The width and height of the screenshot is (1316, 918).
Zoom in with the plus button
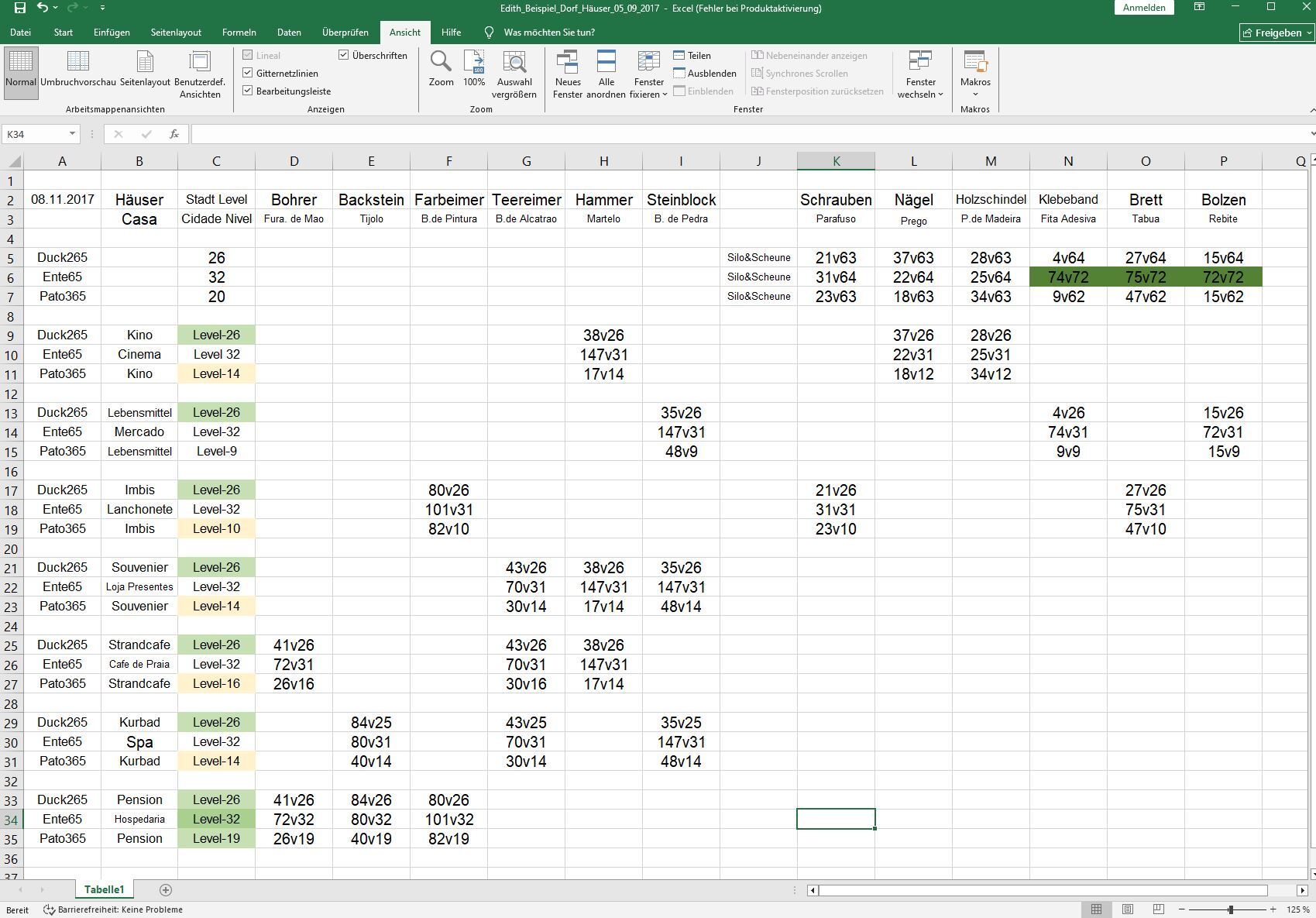[1273, 909]
